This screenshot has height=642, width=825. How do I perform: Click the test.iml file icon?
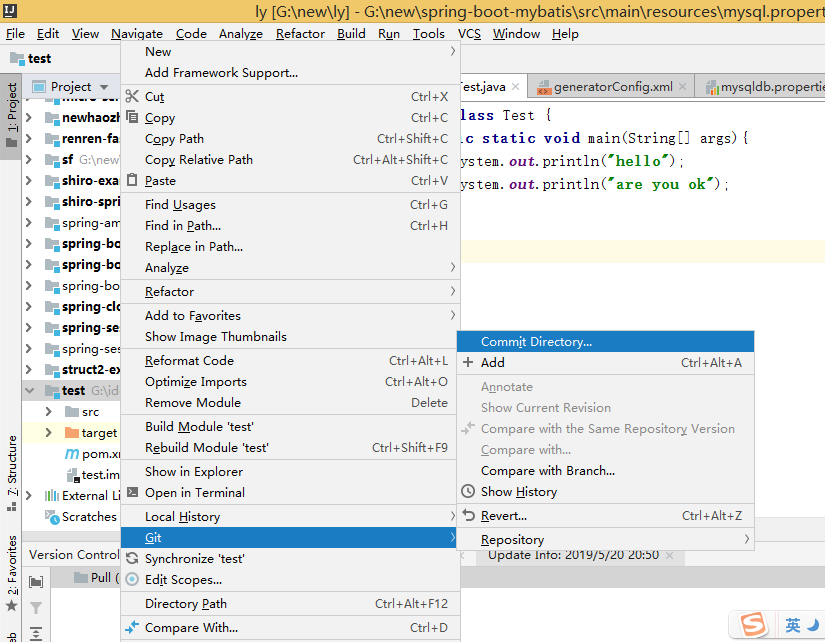point(73,475)
